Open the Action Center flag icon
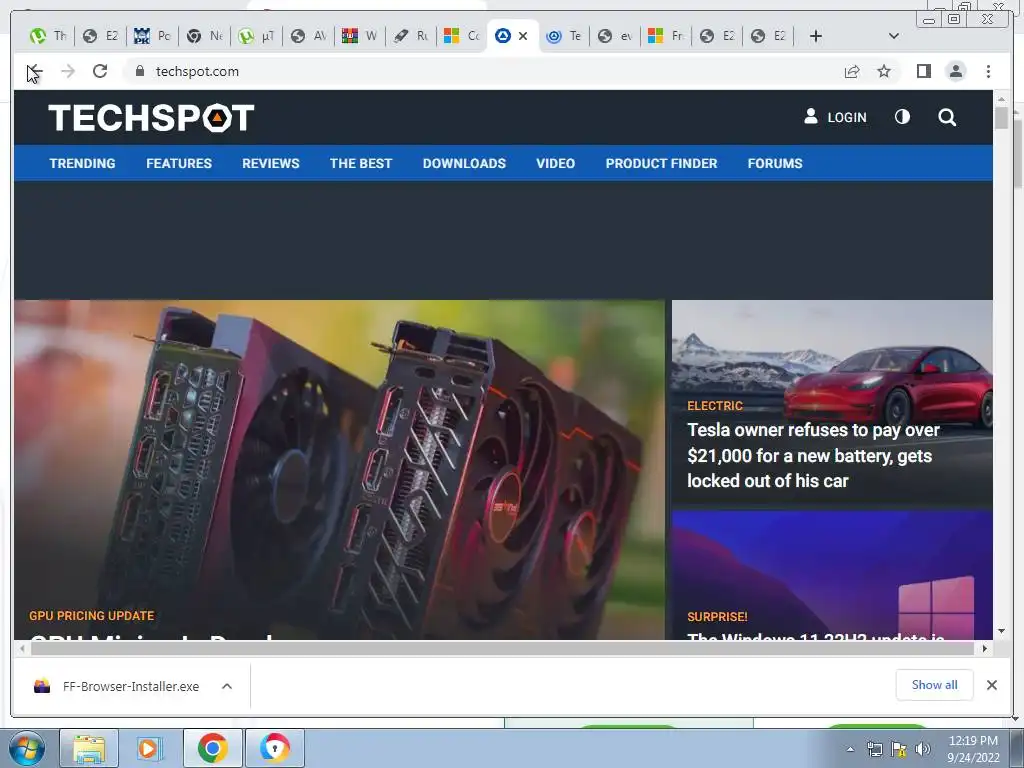This screenshot has width=1024, height=768. click(x=899, y=750)
